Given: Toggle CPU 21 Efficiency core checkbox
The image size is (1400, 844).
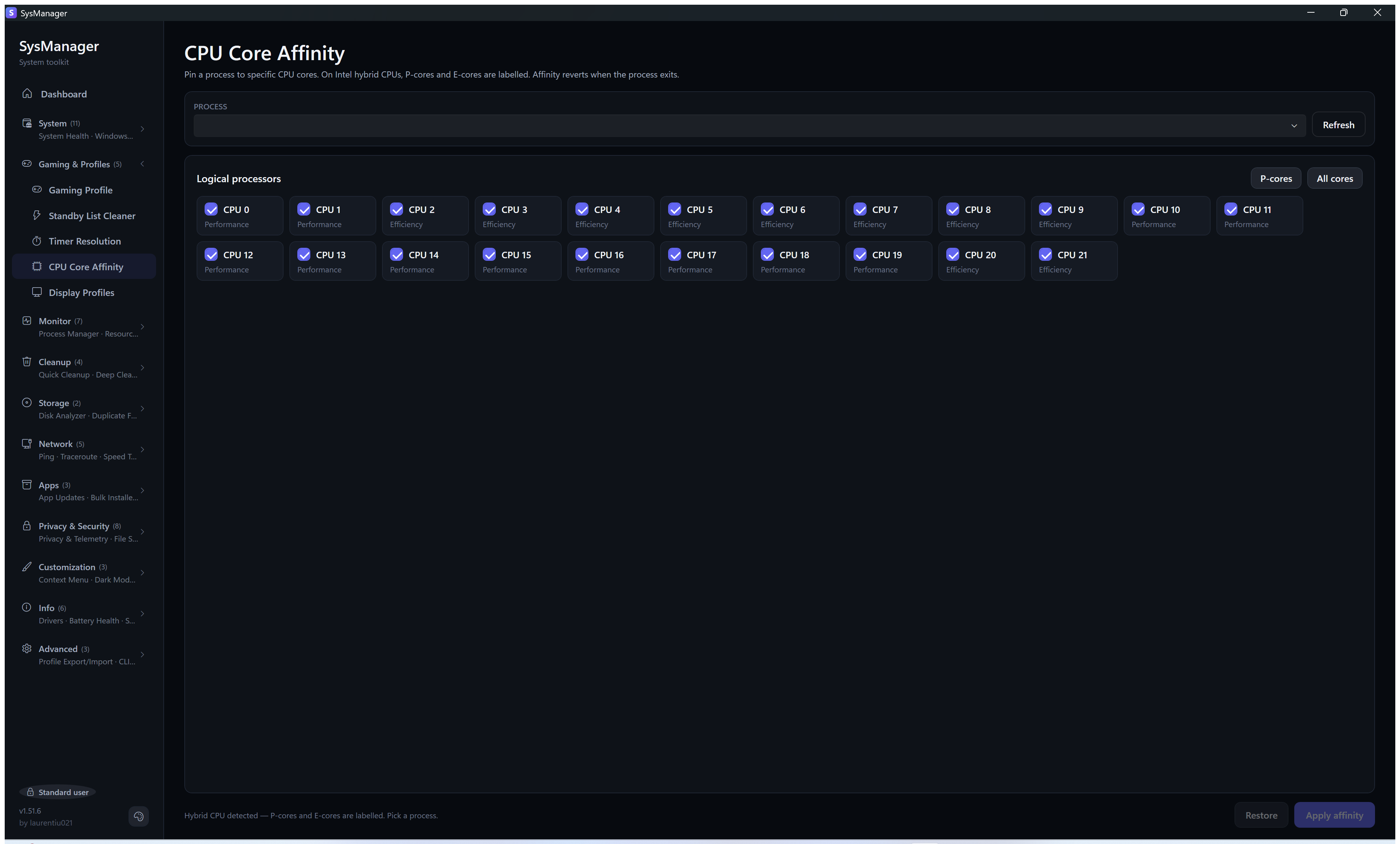Looking at the screenshot, I should tap(1045, 255).
